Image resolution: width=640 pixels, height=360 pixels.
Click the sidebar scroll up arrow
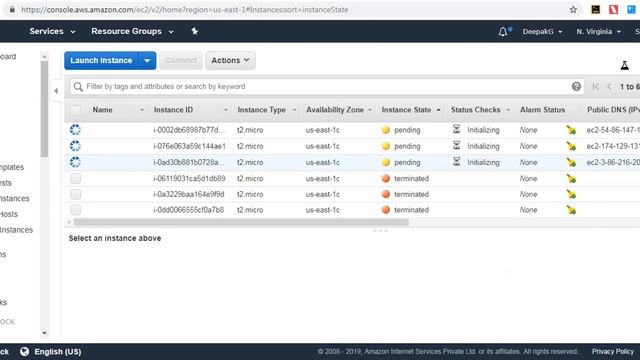pos(44,56)
